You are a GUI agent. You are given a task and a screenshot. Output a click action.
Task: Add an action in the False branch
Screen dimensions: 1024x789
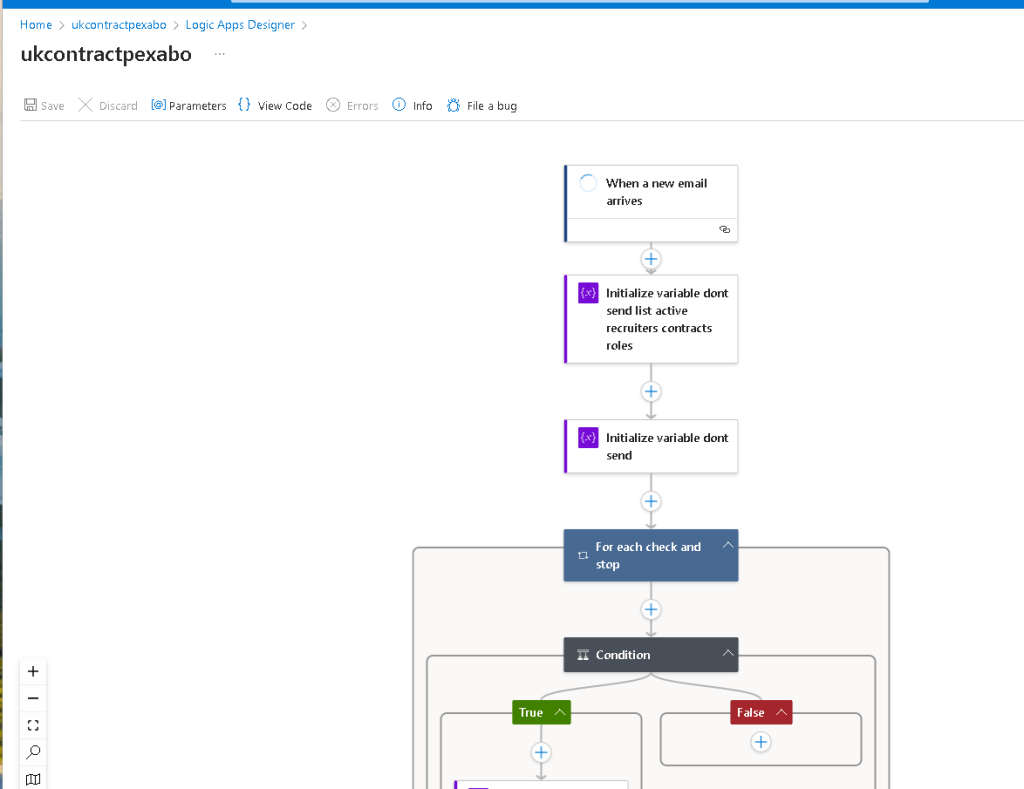(761, 742)
